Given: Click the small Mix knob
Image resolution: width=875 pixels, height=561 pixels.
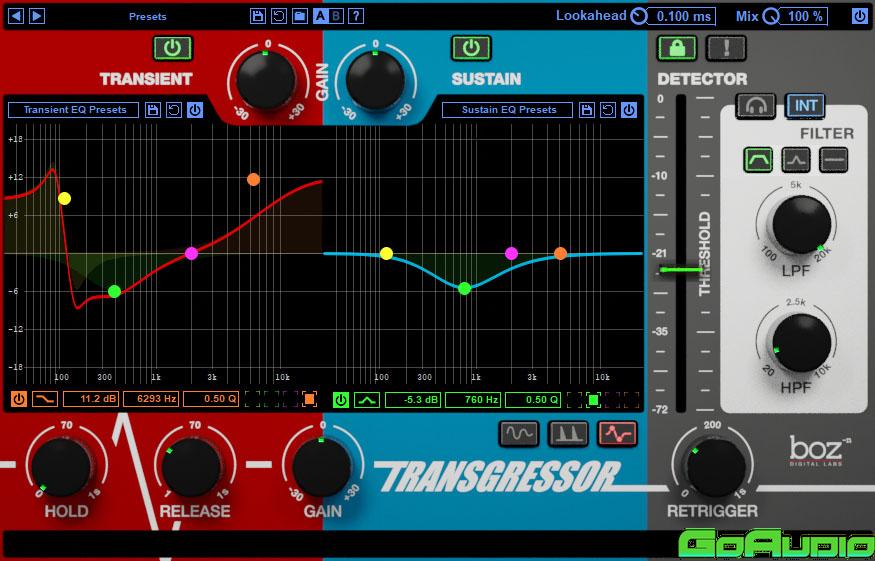Looking at the screenshot, I should coord(771,17).
